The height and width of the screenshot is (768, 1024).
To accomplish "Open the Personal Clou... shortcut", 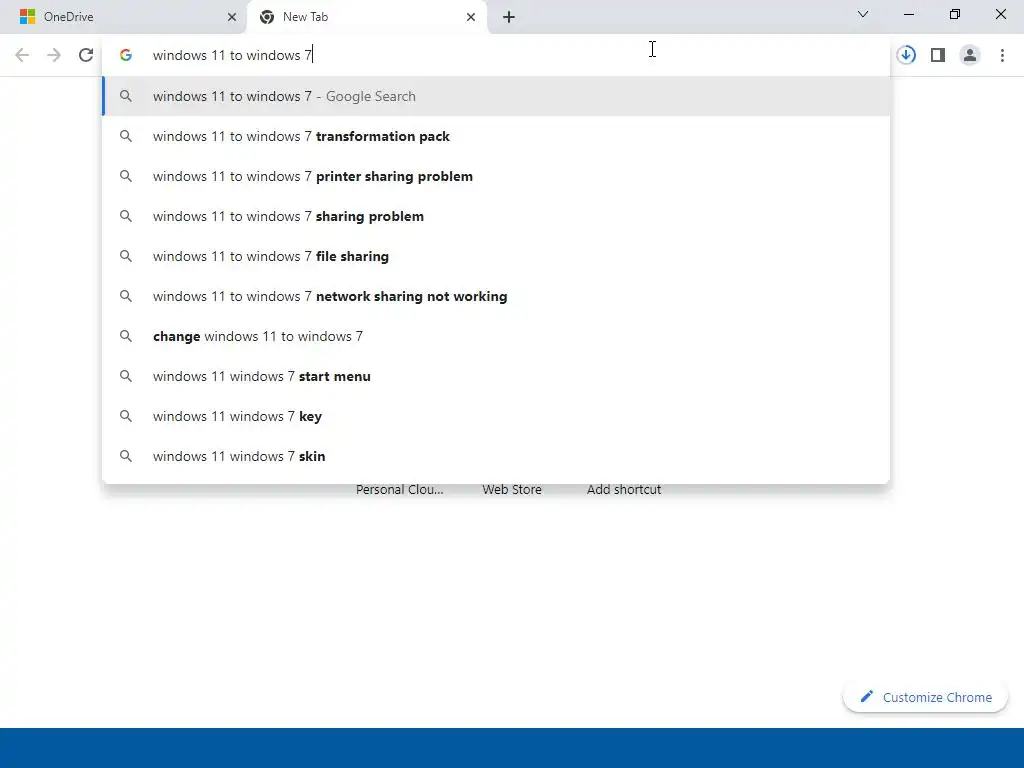I will pyautogui.click(x=400, y=489).
